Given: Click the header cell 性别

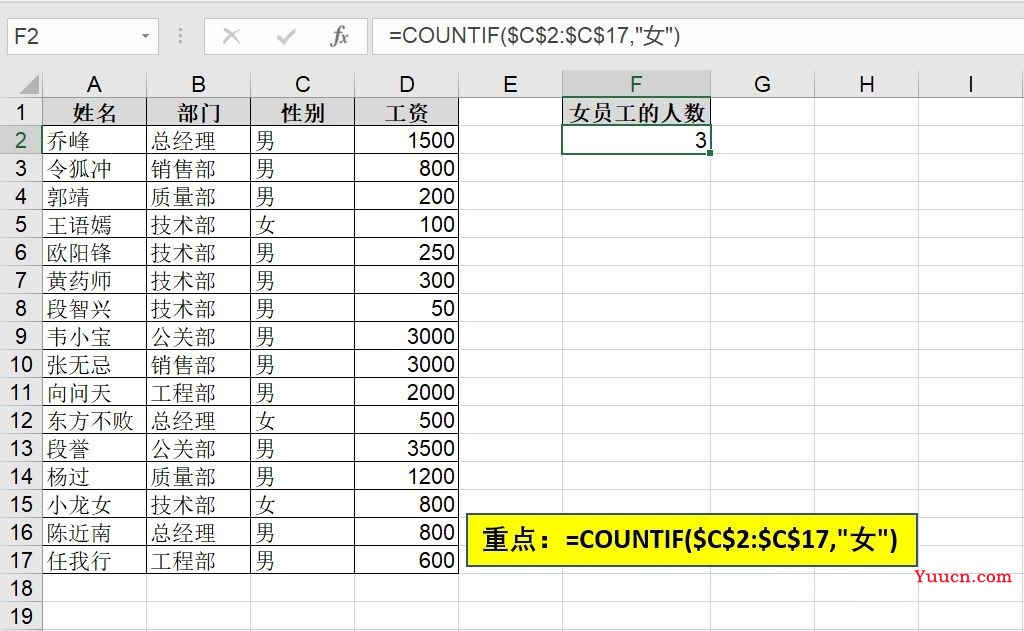Looking at the screenshot, I should click(302, 112).
